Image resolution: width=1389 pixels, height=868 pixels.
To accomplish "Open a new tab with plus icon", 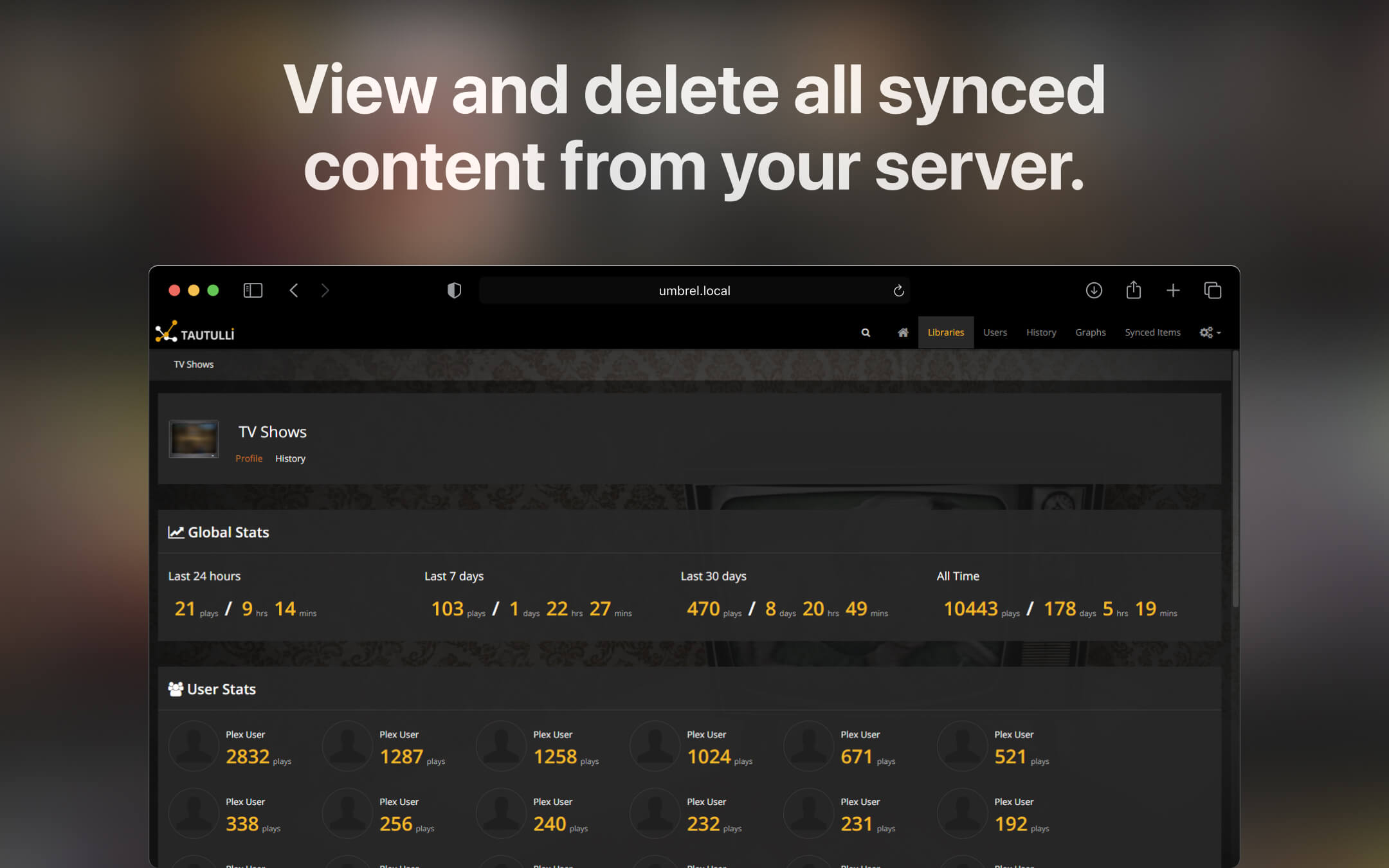I will (1172, 291).
